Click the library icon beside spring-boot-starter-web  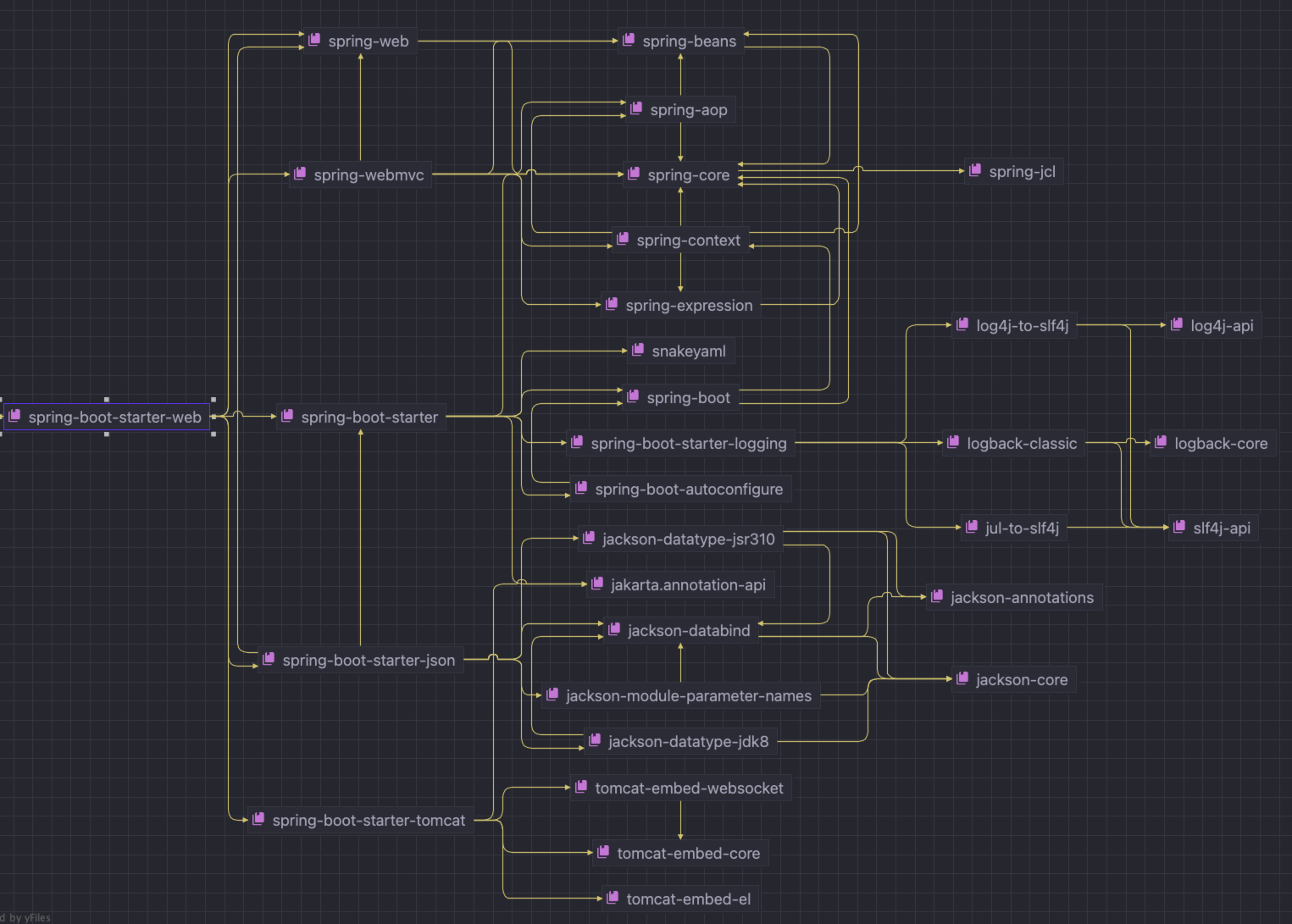[14, 416]
